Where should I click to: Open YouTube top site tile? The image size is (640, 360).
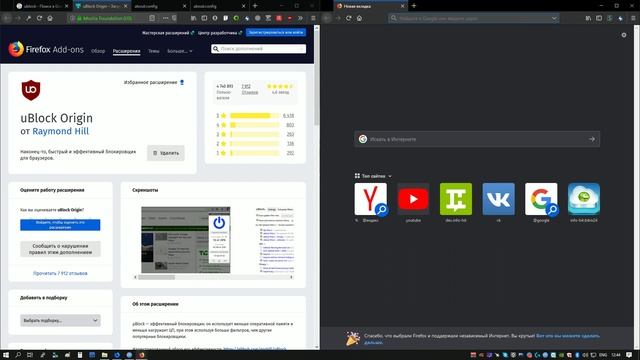pos(413,199)
